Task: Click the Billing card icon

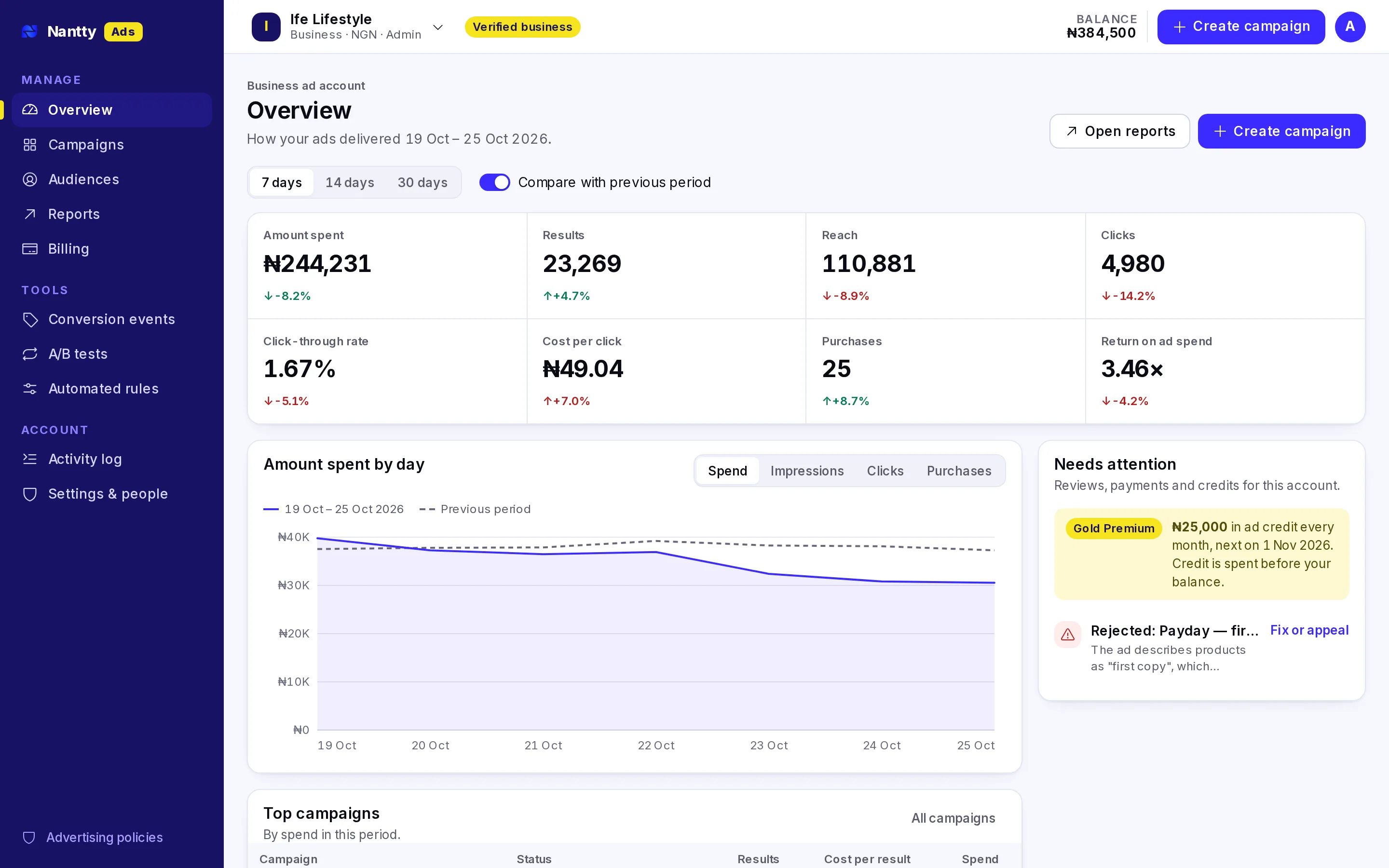Action: (x=30, y=248)
